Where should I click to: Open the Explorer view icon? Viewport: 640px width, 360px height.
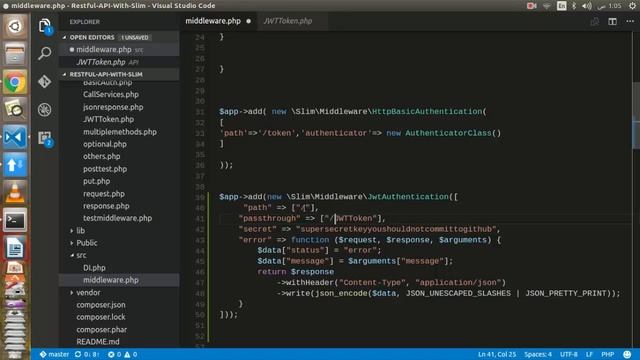[x=45, y=26]
